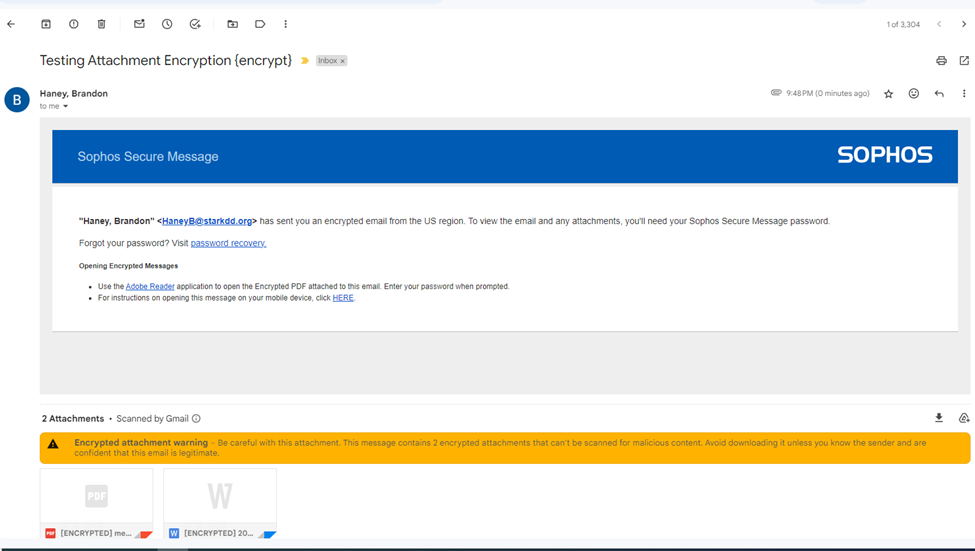View Scanned by Gmail info

coord(196,419)
